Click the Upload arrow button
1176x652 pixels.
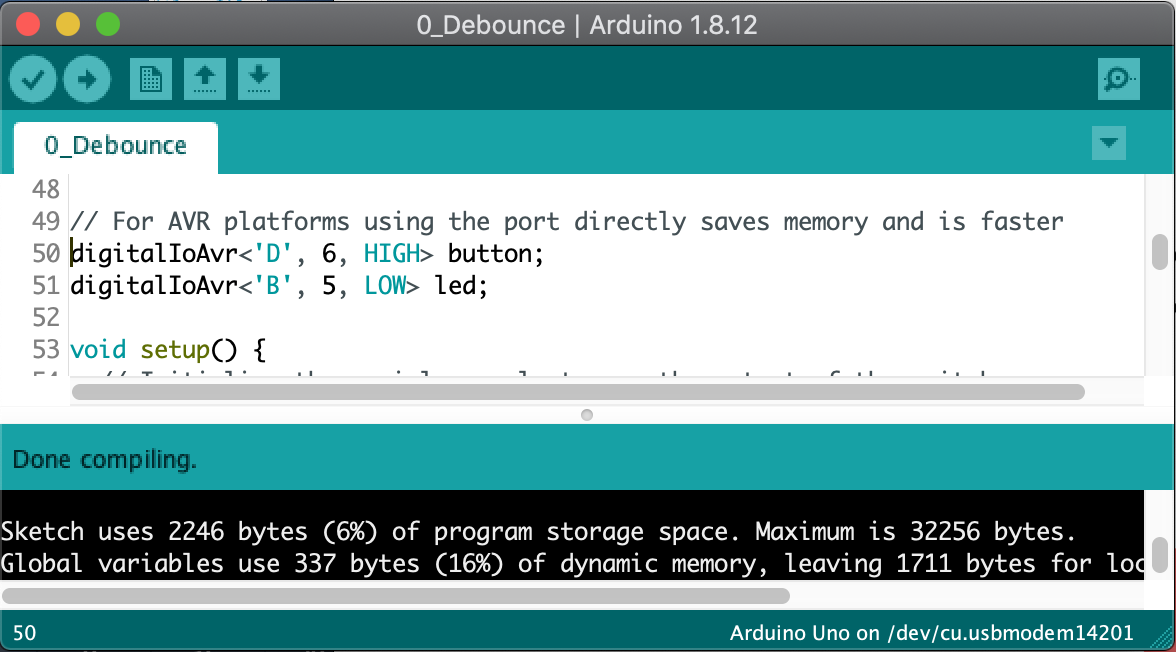tap(87, 79)
